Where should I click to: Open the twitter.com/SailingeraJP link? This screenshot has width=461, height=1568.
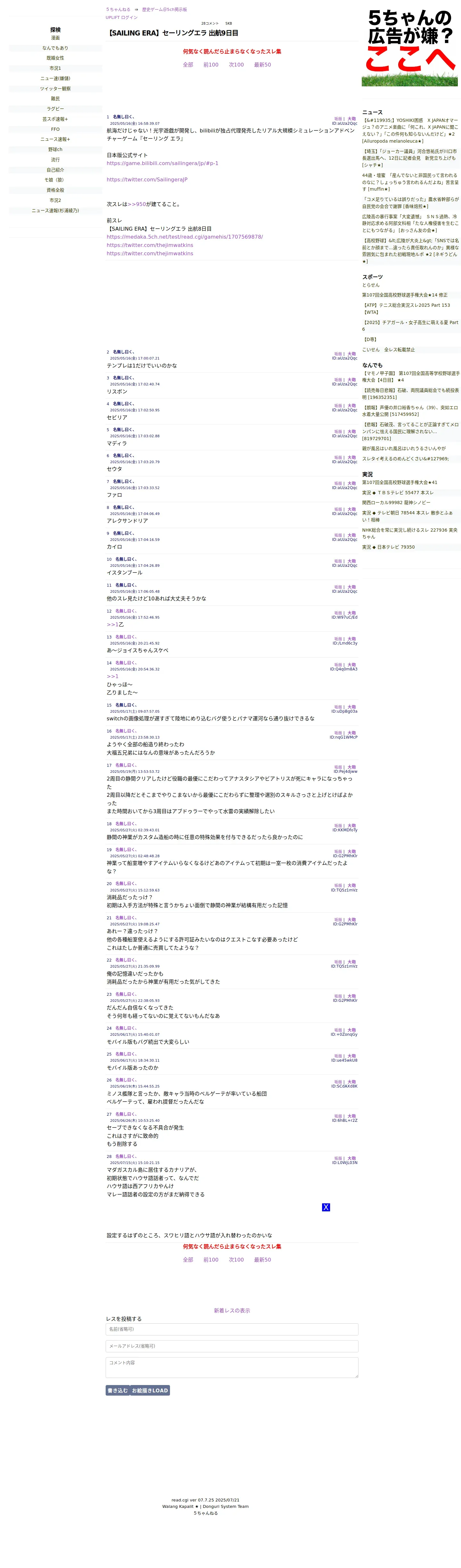coord(147,179)
